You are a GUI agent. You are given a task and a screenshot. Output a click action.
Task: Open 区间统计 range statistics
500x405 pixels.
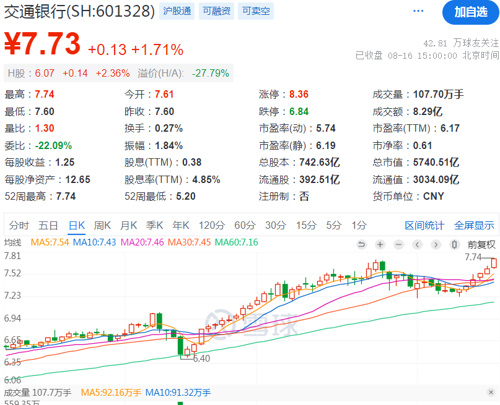424,226
